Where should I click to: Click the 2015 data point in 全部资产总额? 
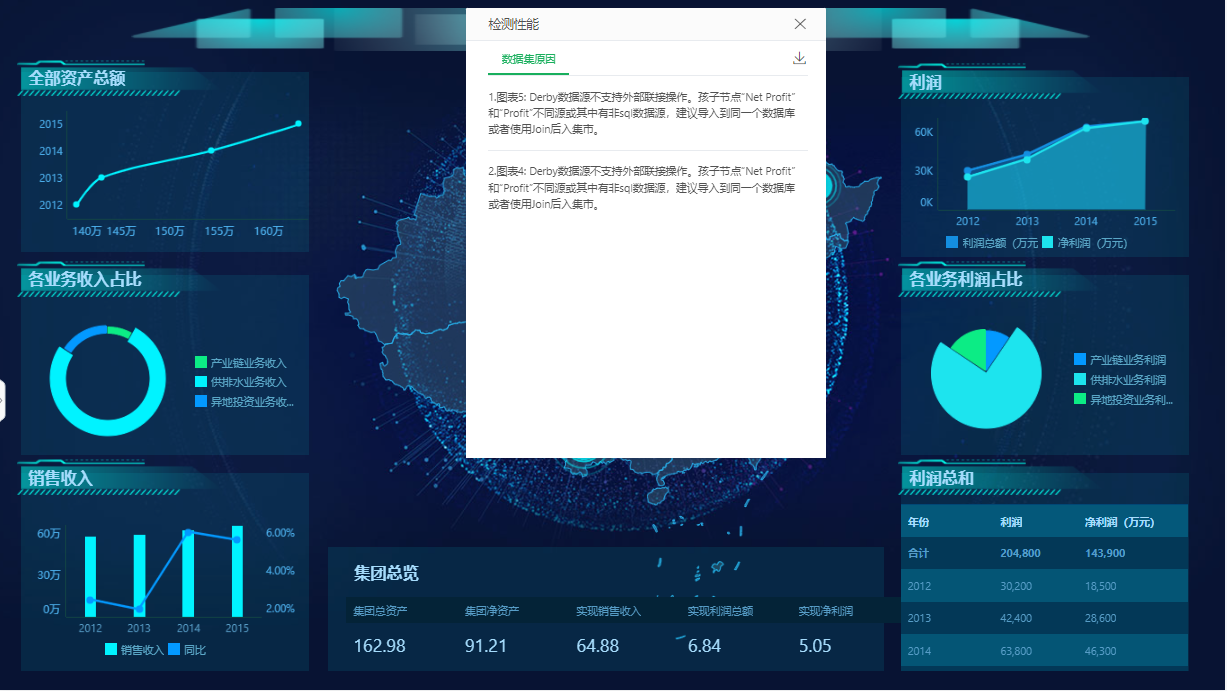click(x=298, y=123)
